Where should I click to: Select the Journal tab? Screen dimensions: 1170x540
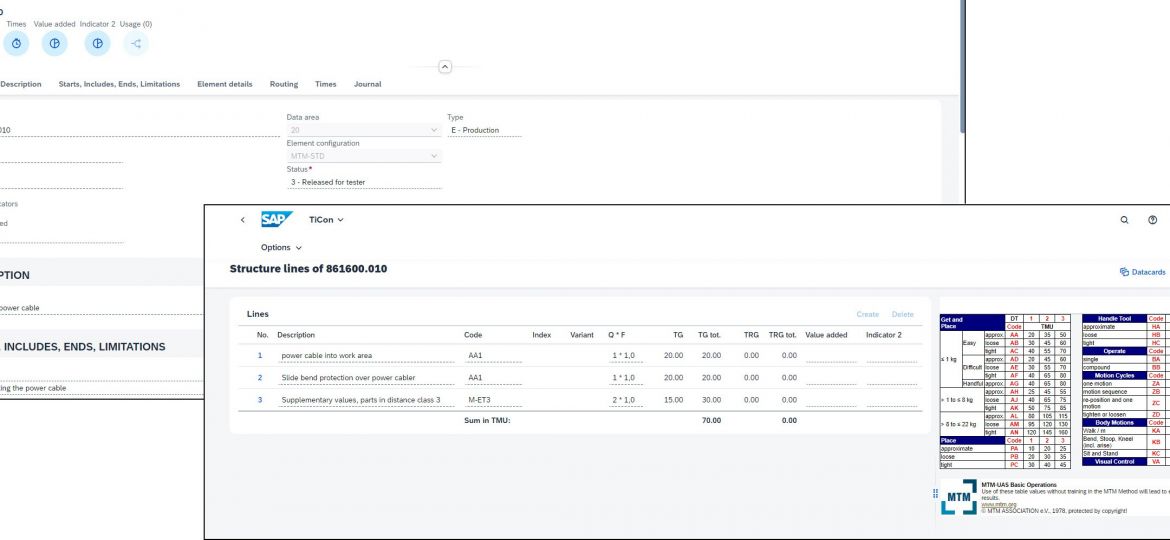(x=367, y=84)
